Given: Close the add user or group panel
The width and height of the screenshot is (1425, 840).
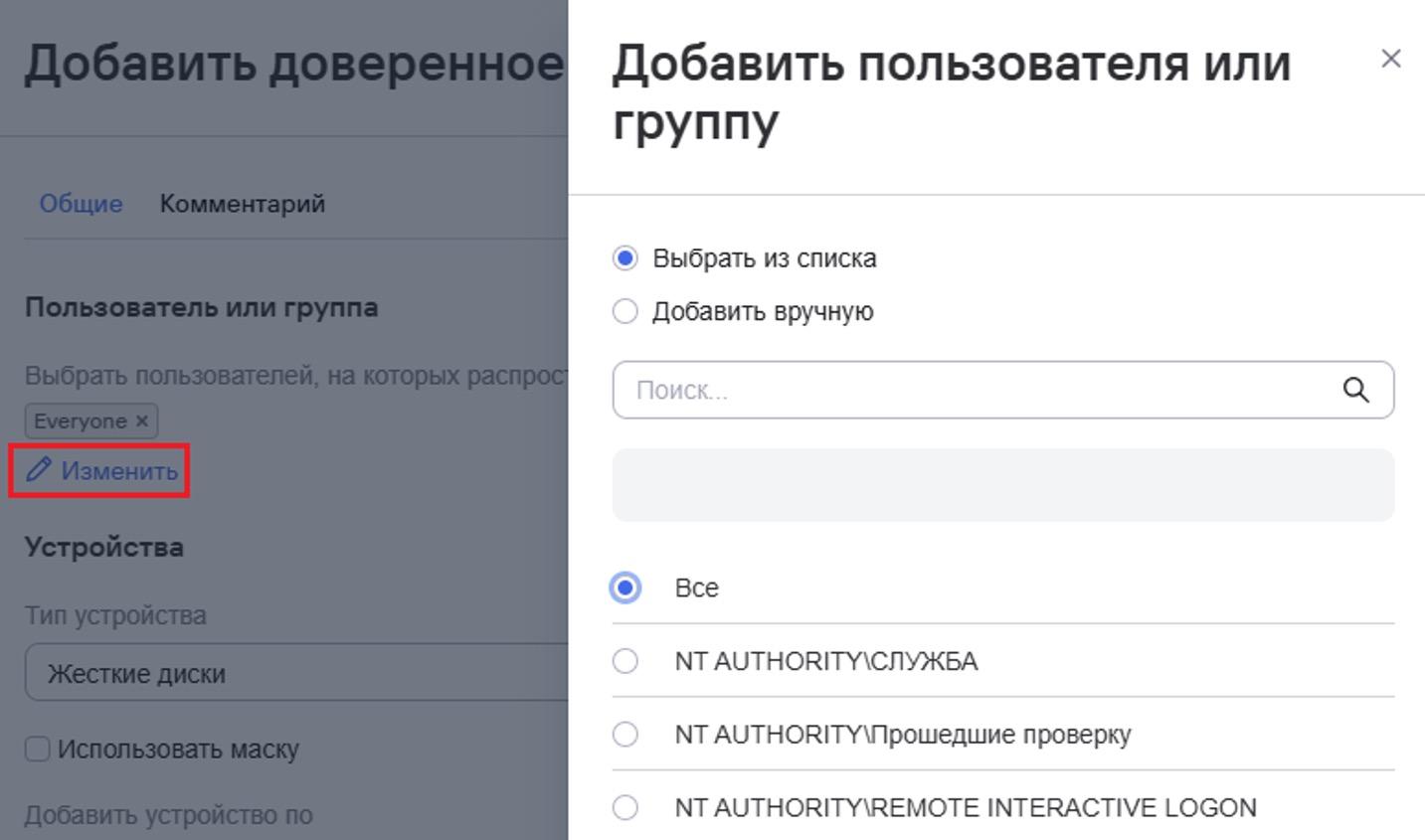Looking at the screenshot, I should [x=1391, y=59].
